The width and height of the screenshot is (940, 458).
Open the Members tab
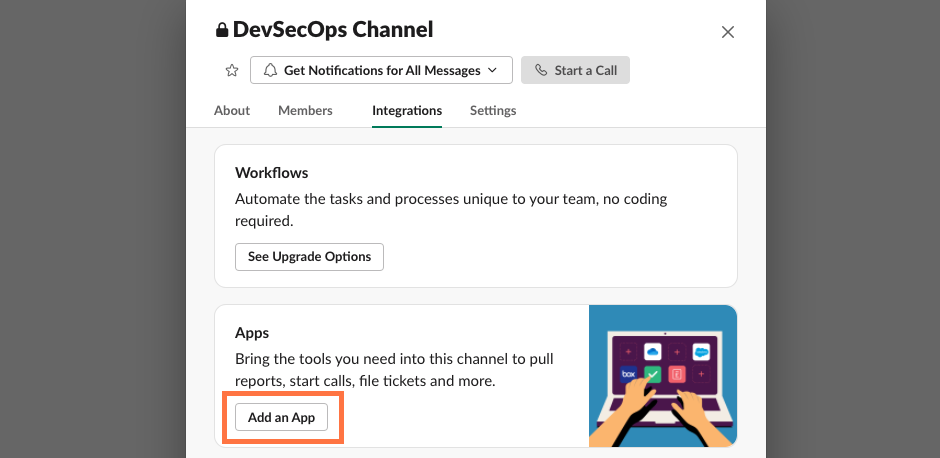[x=305, y=110]
